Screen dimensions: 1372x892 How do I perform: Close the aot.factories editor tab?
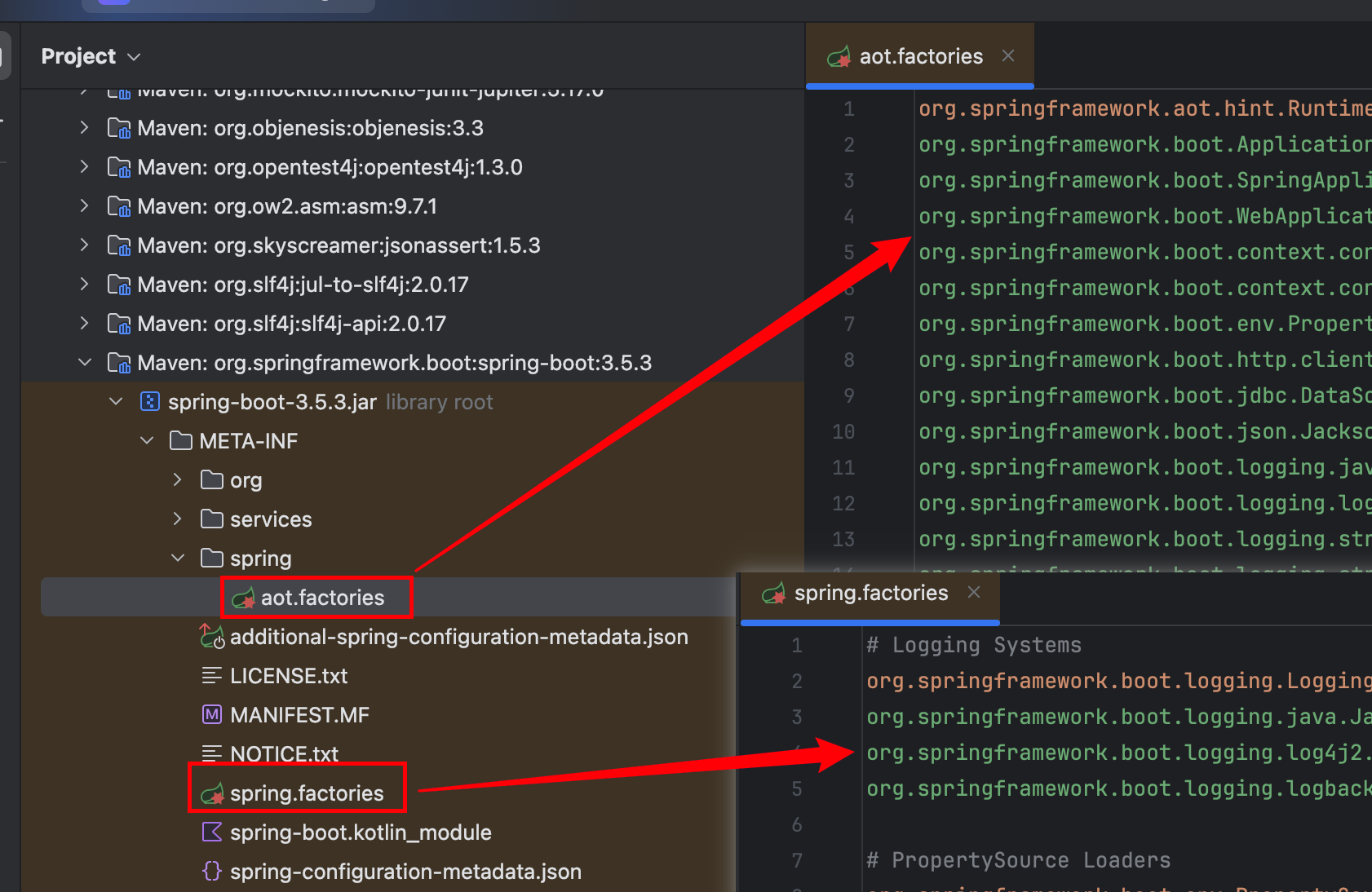1008,55
